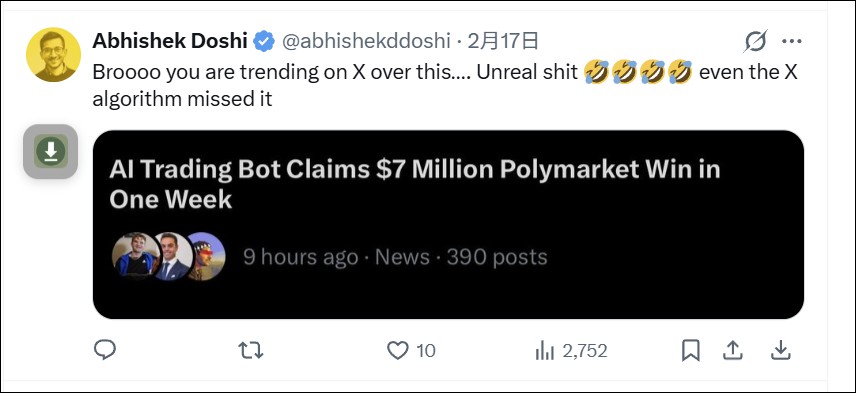This screenshot has width=856, height=393.
Task: Bookmark this tweet
Action: pos(691,350)
